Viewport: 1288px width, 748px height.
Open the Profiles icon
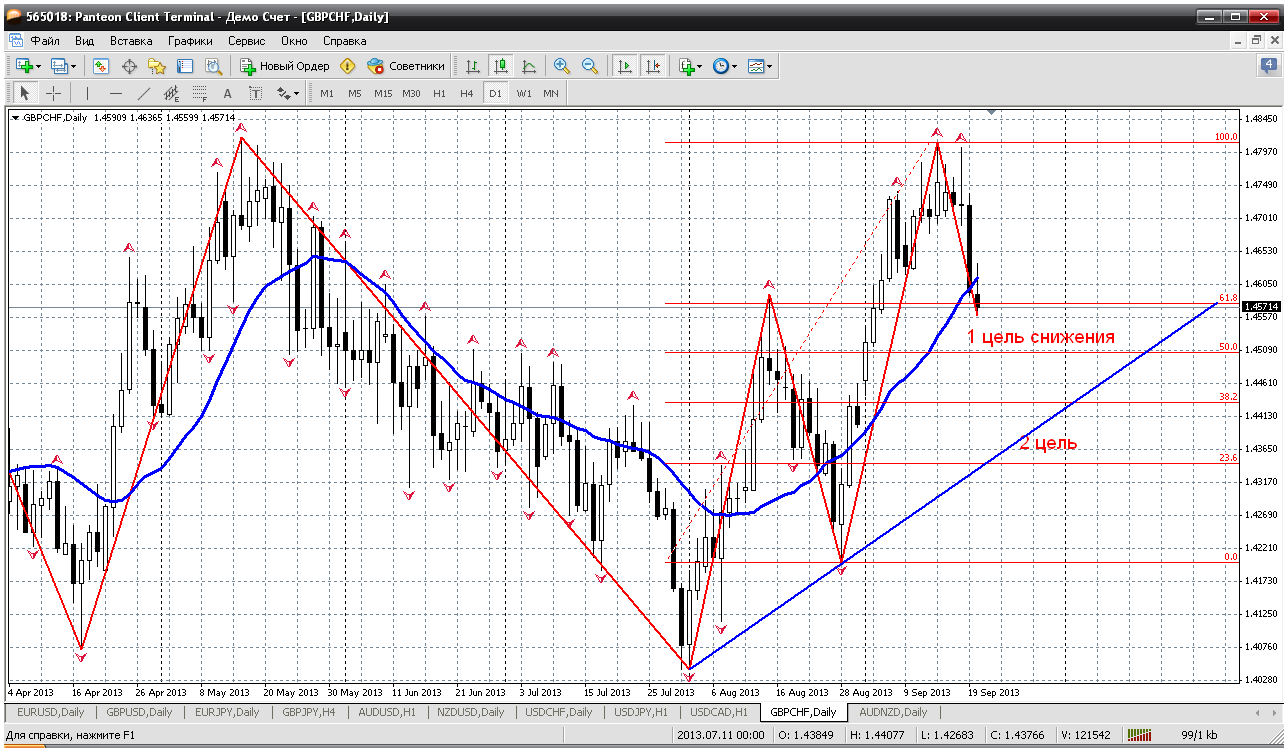click(x=59, y=66)
